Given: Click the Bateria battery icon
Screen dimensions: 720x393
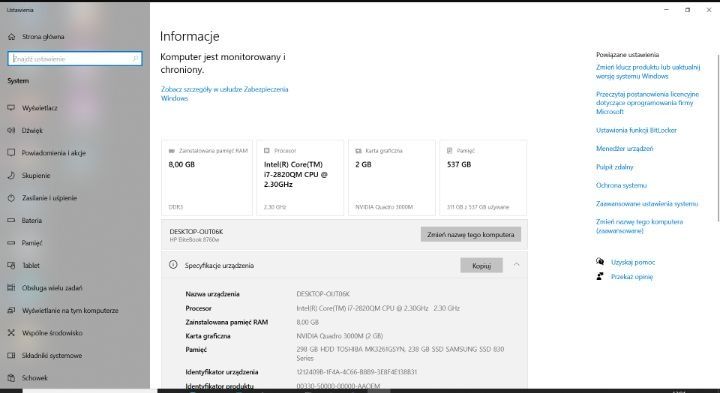Looking at the screenshot, I should 11,220.
